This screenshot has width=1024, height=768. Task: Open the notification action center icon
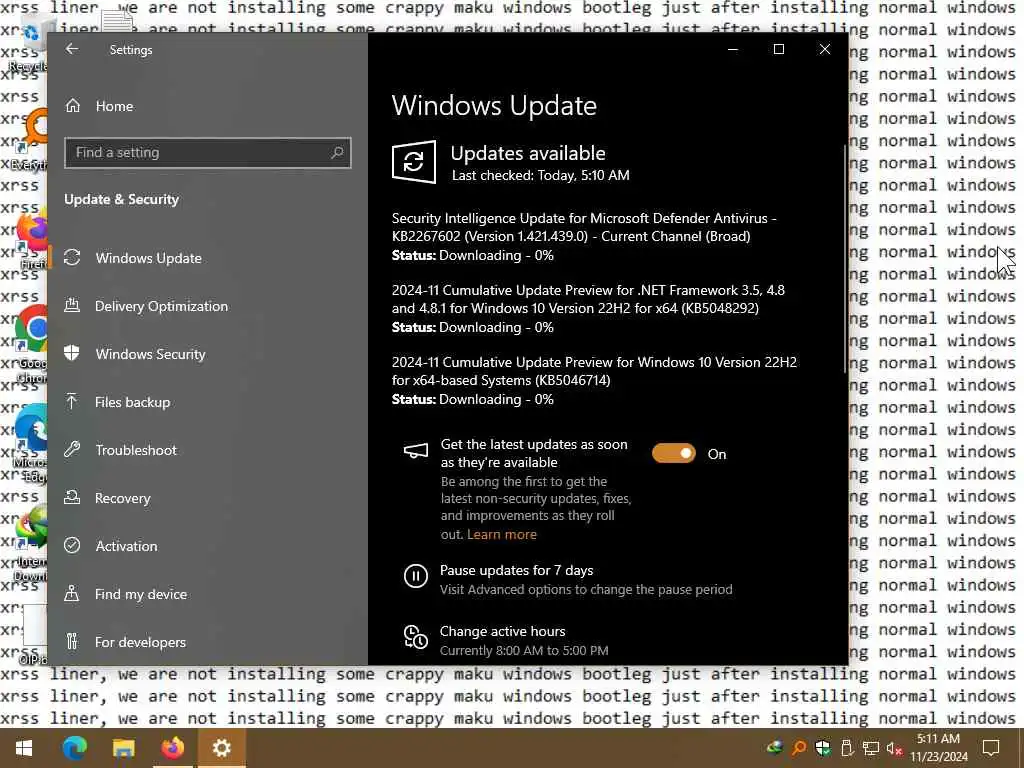pyautogui.click(x=991, y=748)
